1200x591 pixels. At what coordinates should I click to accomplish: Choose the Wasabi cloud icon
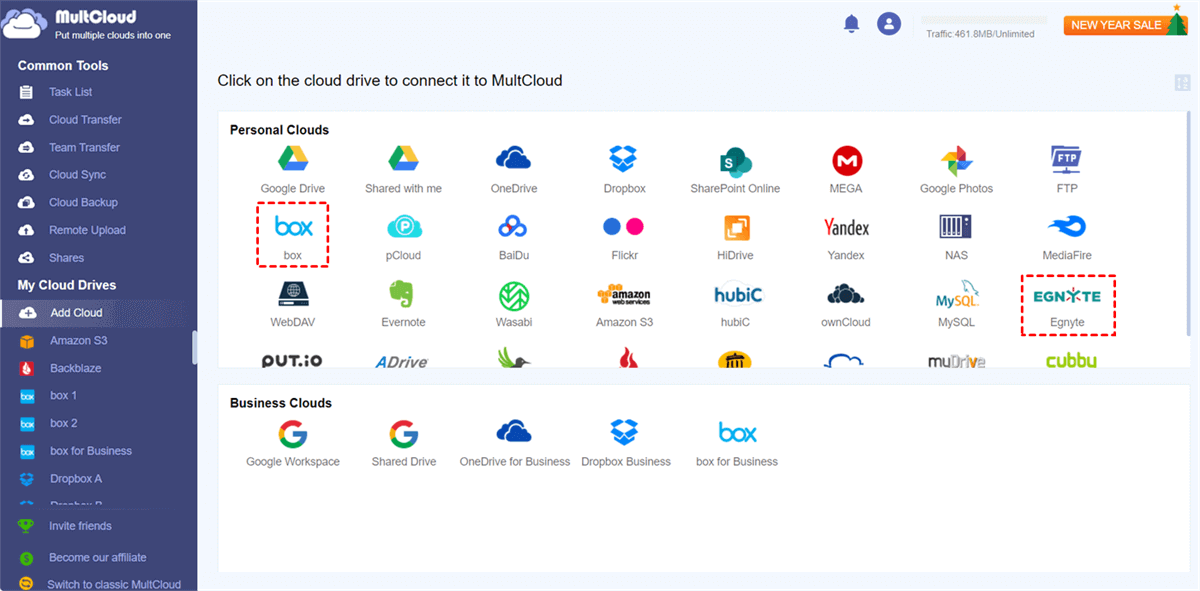click(513, 296)
